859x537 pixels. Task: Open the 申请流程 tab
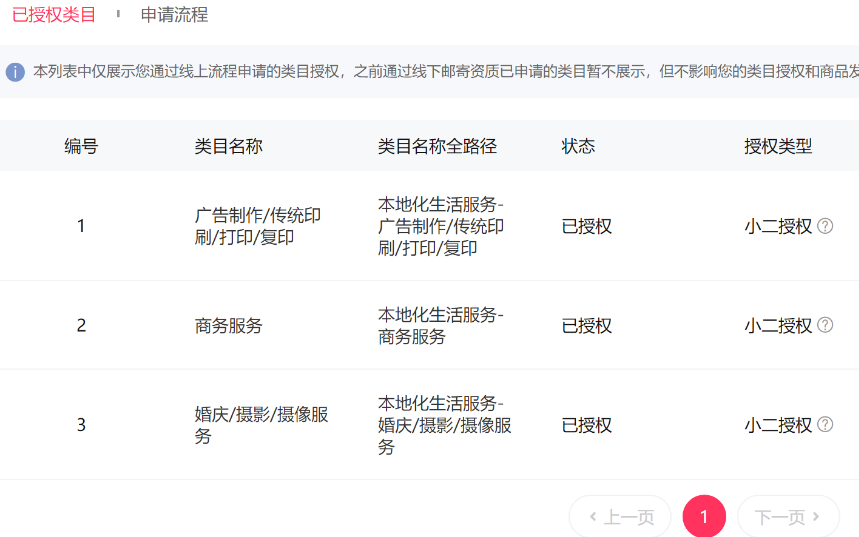(x=174, y=15)
